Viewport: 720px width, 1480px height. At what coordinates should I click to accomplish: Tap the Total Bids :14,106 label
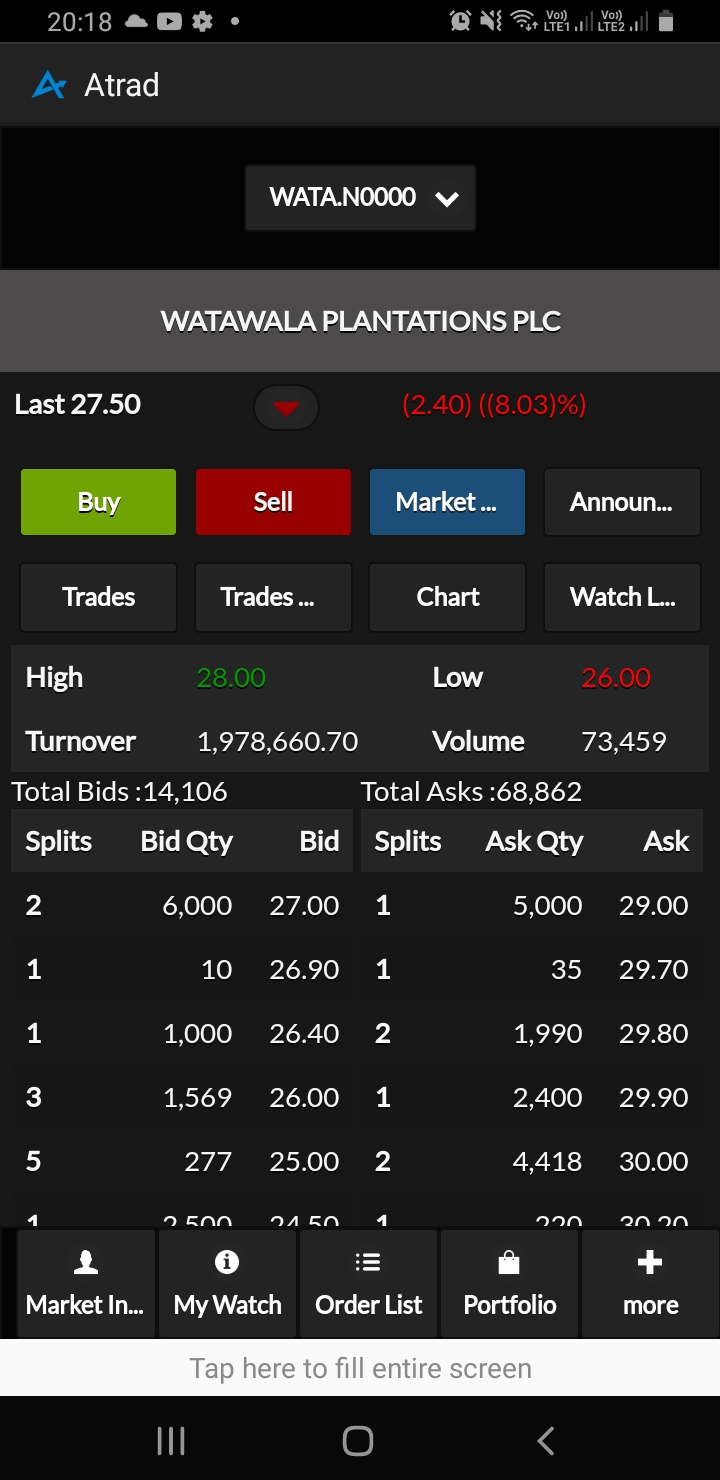119,792
